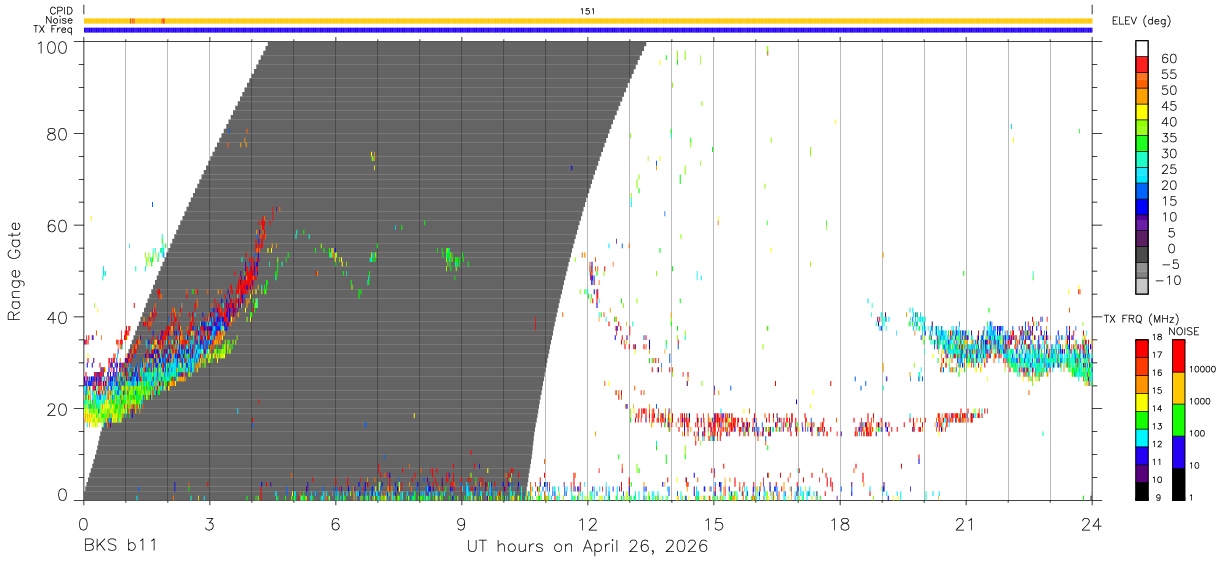This screenshot has width=1228, height=567.
Task: Click the UT hour tick label 24
Action: click(1092, 523)
